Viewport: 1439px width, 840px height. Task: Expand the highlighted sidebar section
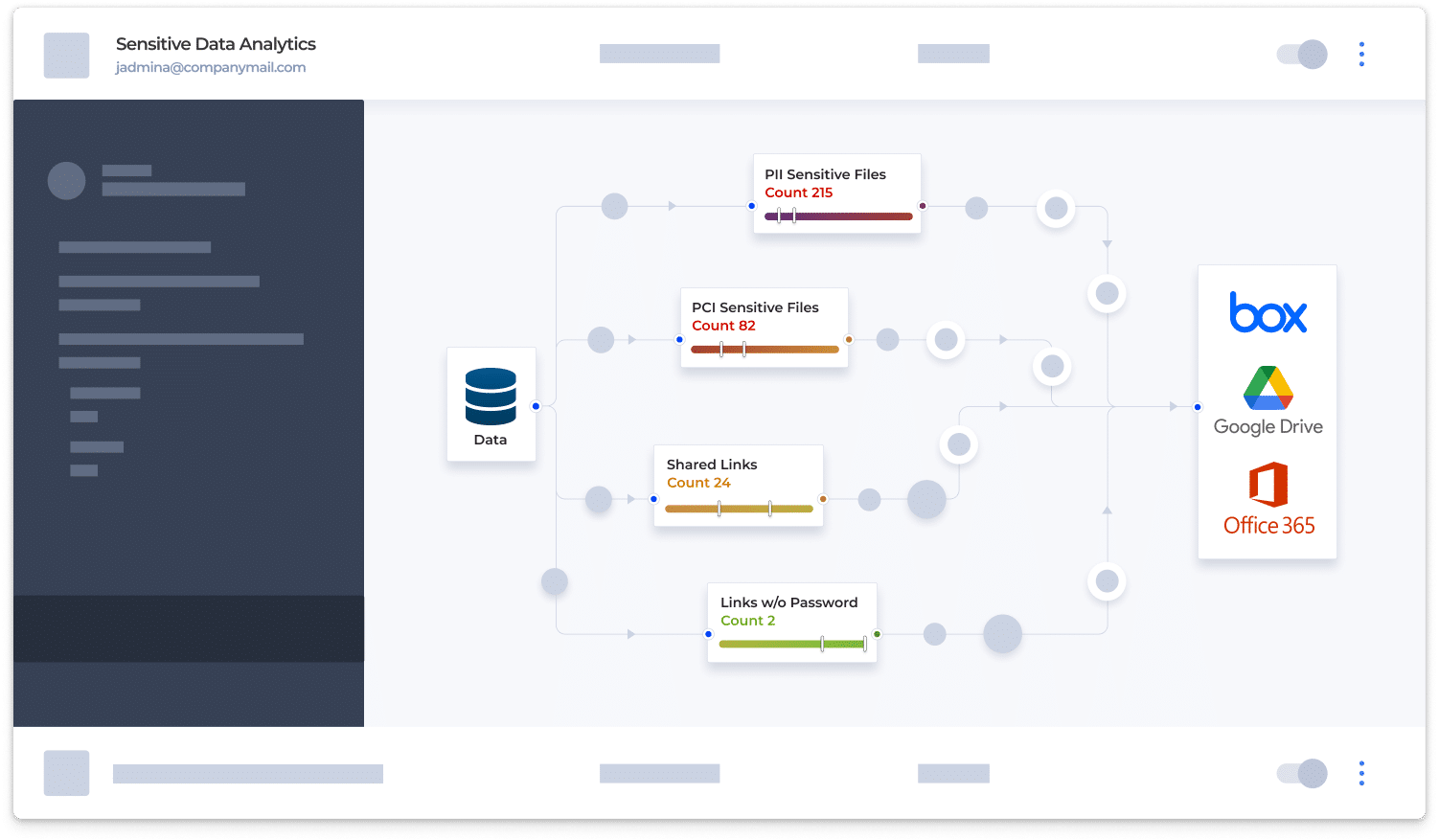pos(189,629)
